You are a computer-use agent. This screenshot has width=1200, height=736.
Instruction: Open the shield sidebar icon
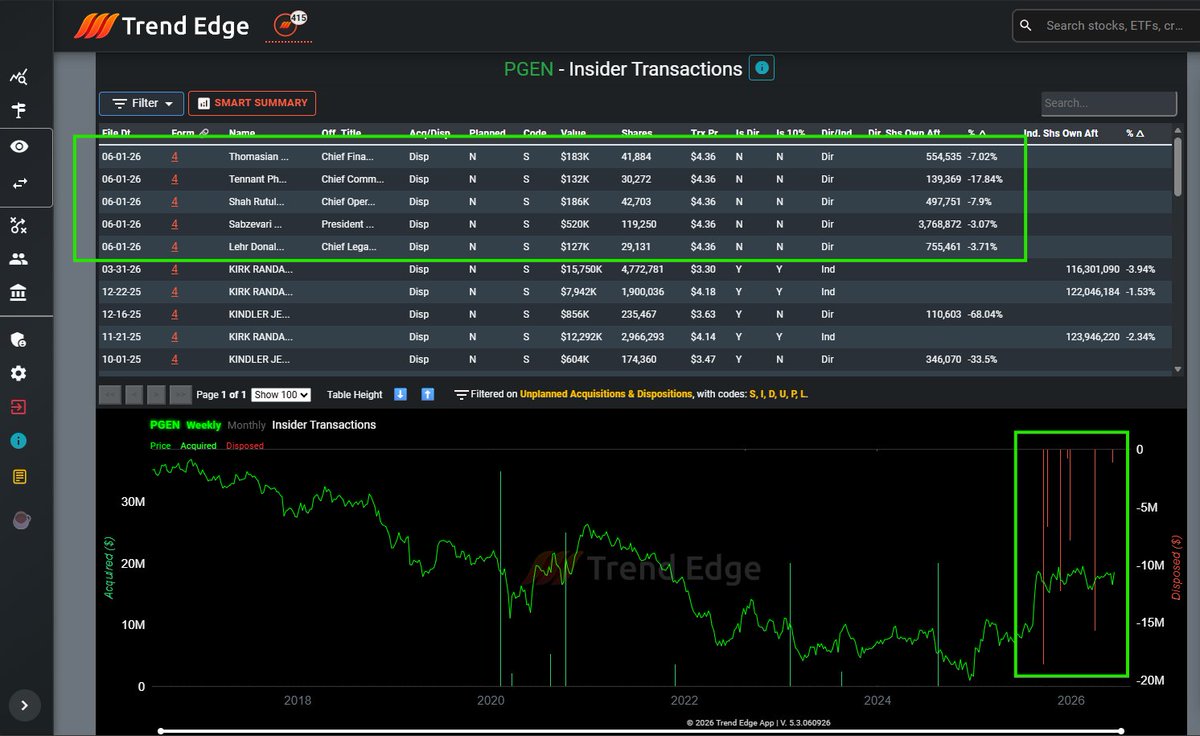click(x=18, y=340)
